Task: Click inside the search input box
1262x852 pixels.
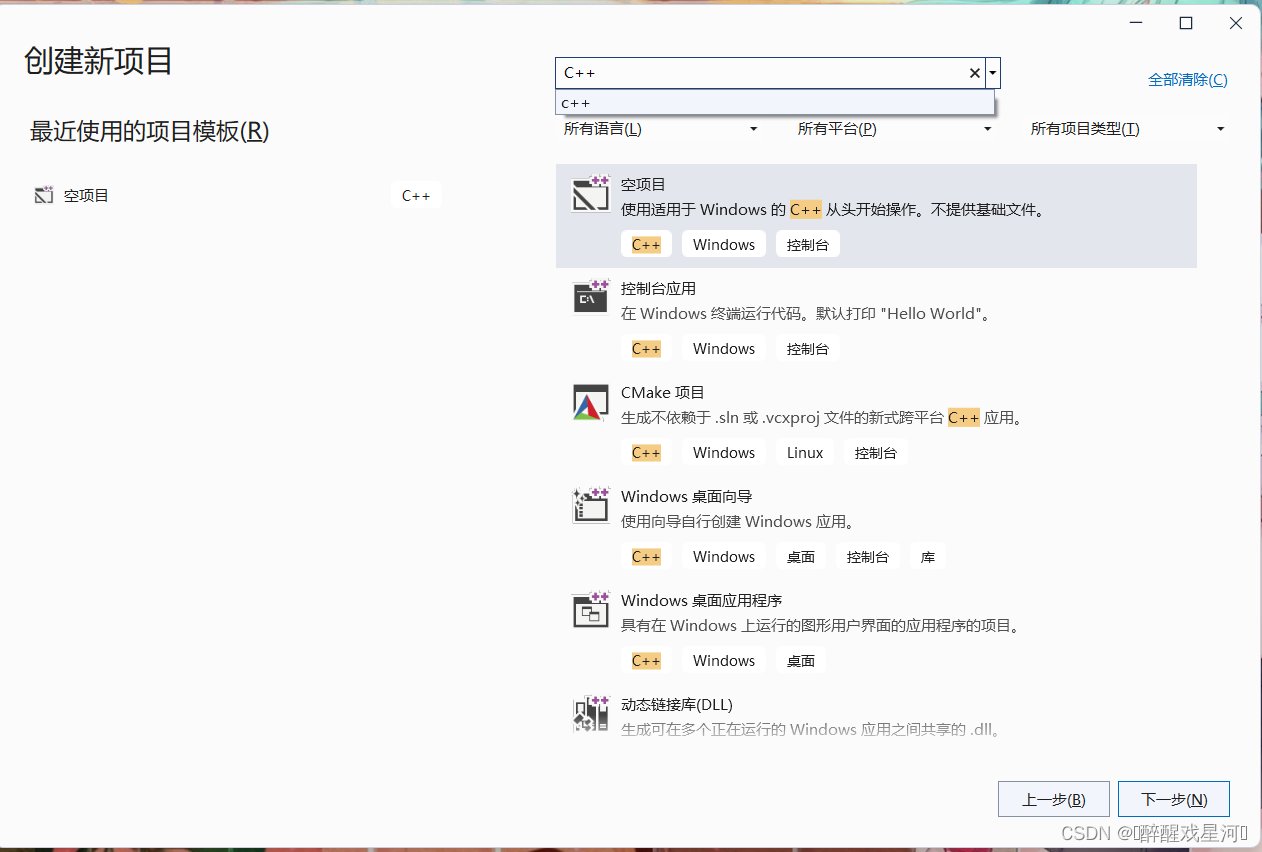Action: (x=760, y=72)
